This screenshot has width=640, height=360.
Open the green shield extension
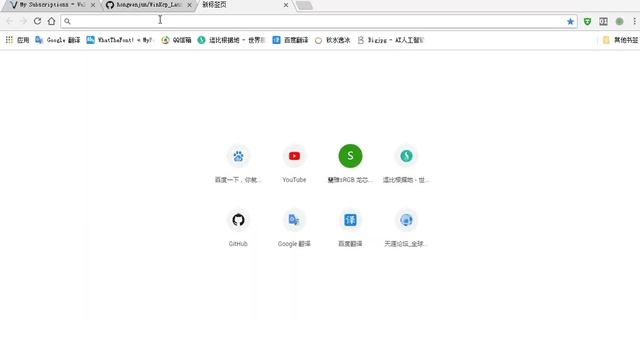point(587,21)
